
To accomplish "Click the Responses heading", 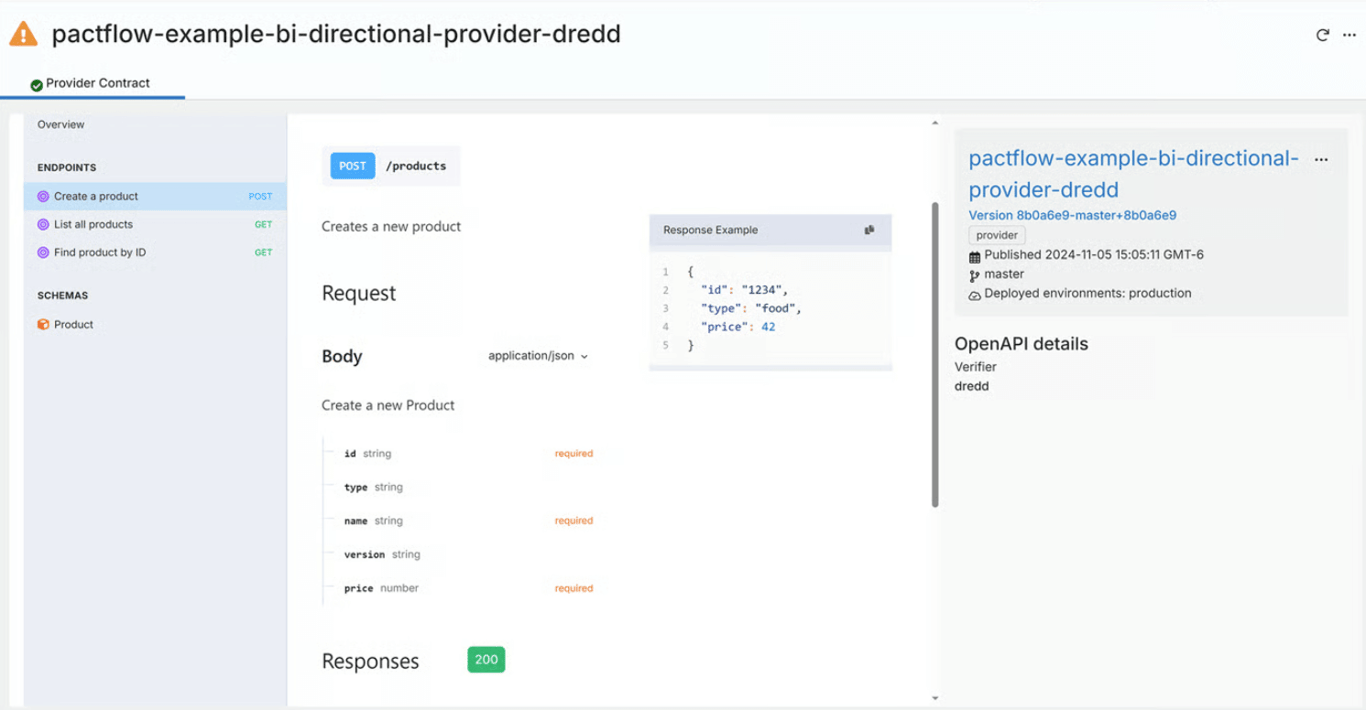I will click(x=370, y=662).
